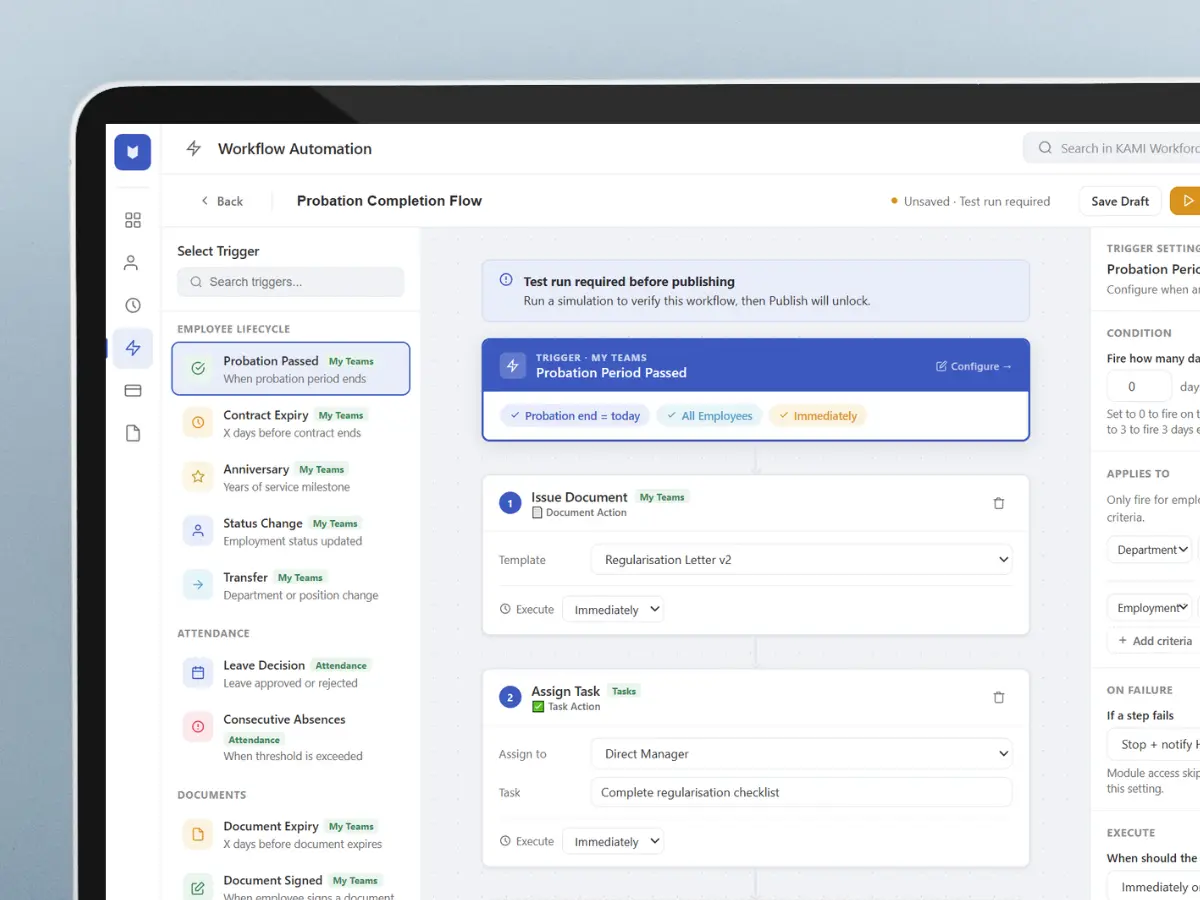Screen dimensions: 1200x900
Task: Click the Leave Decision calendar icon
Action: pos(198,673)
